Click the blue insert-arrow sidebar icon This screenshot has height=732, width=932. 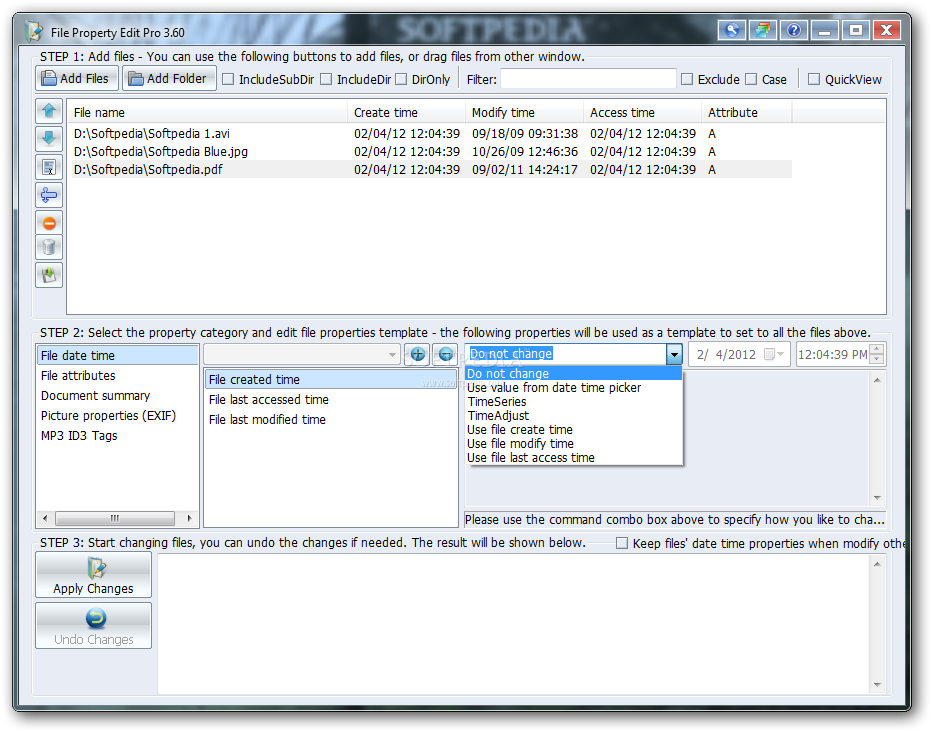tap(49, 195)
